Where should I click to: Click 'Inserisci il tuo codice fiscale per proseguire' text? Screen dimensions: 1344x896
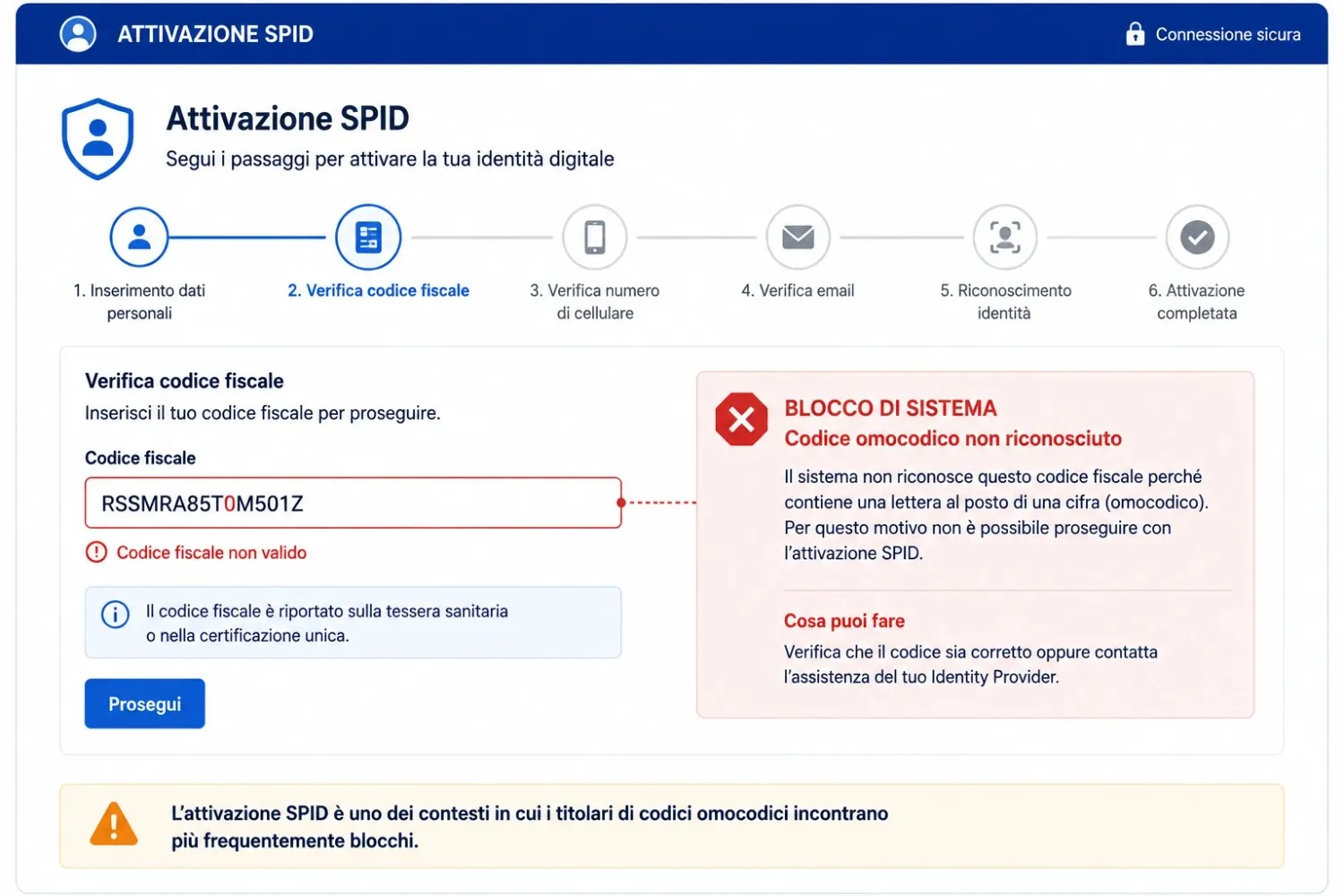point(263,413)
